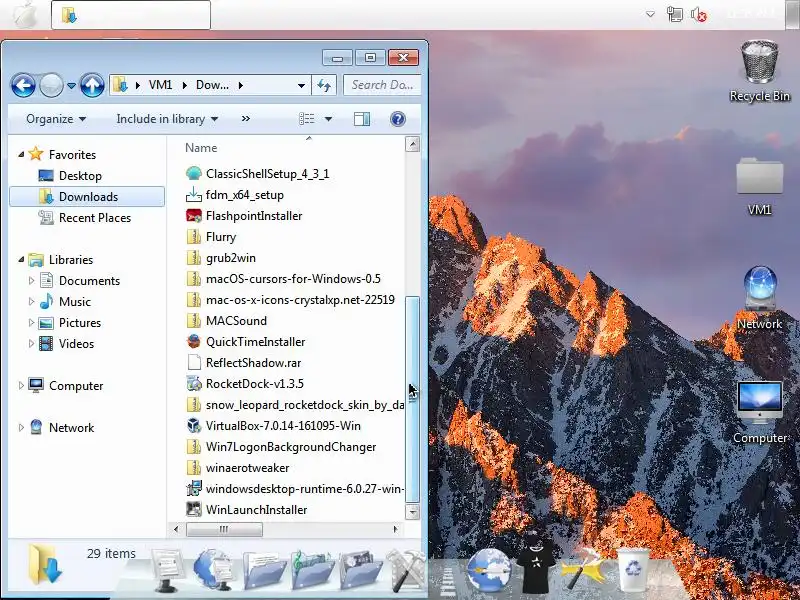Image resolution: width=800 pixels, height=600 pixels.
Task: Open Recent Places in the sidebar
Action: (x=95, y=218)
